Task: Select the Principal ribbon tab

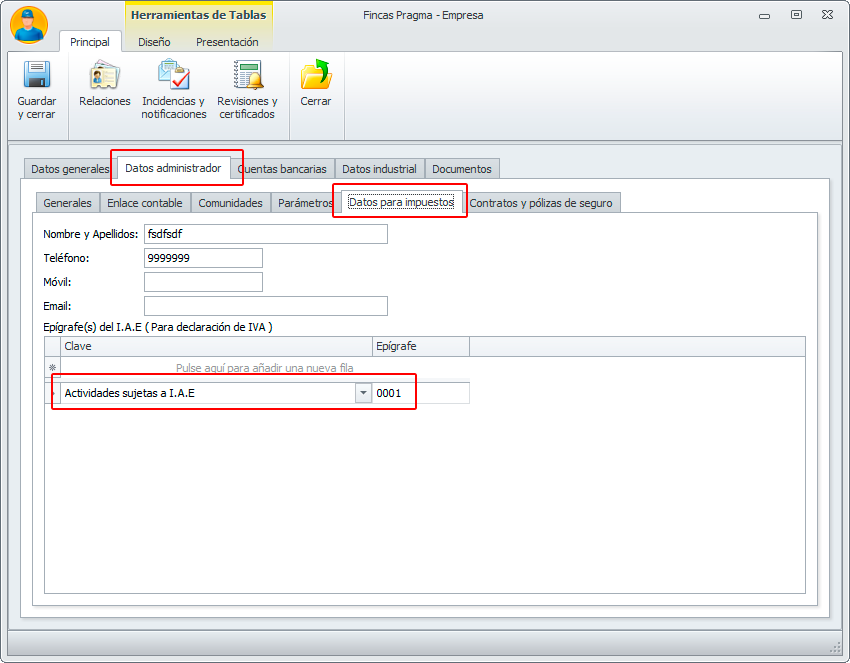Action: [x=90, y=42]
